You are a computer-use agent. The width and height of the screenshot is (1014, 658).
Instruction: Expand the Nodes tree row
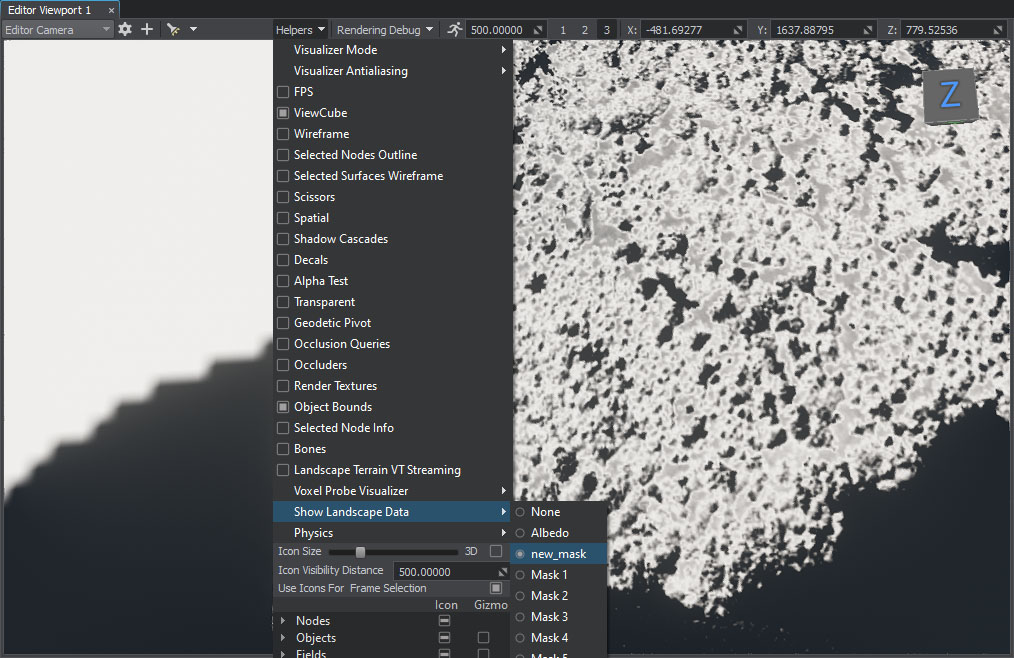(x=283, y=621)
